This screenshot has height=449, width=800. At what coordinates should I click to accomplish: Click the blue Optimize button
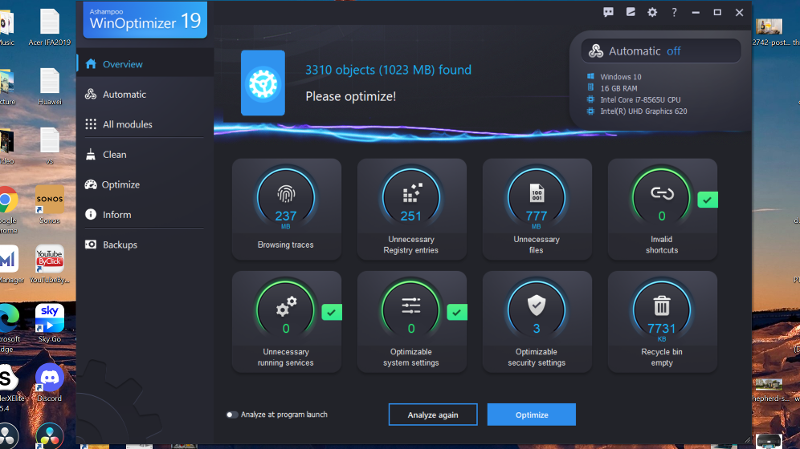click(532, 415)
